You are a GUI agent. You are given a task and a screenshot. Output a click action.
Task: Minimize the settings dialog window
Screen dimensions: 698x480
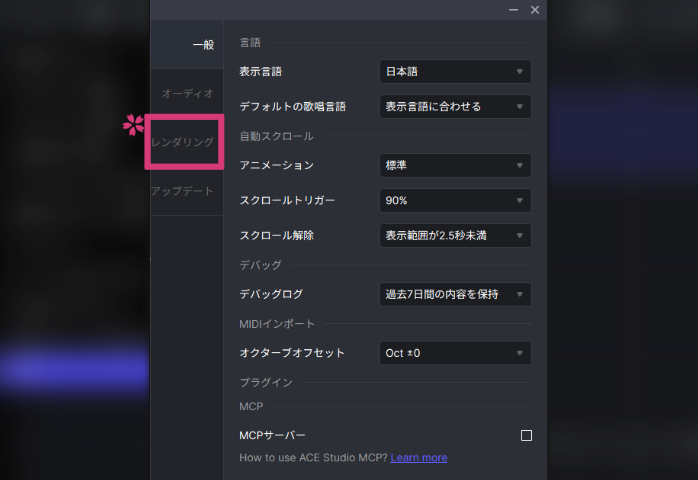513,9
